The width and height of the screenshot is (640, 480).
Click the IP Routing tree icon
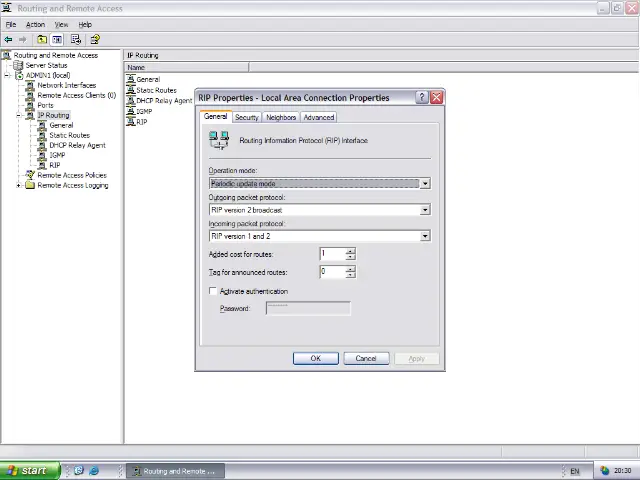coord(30,116)
